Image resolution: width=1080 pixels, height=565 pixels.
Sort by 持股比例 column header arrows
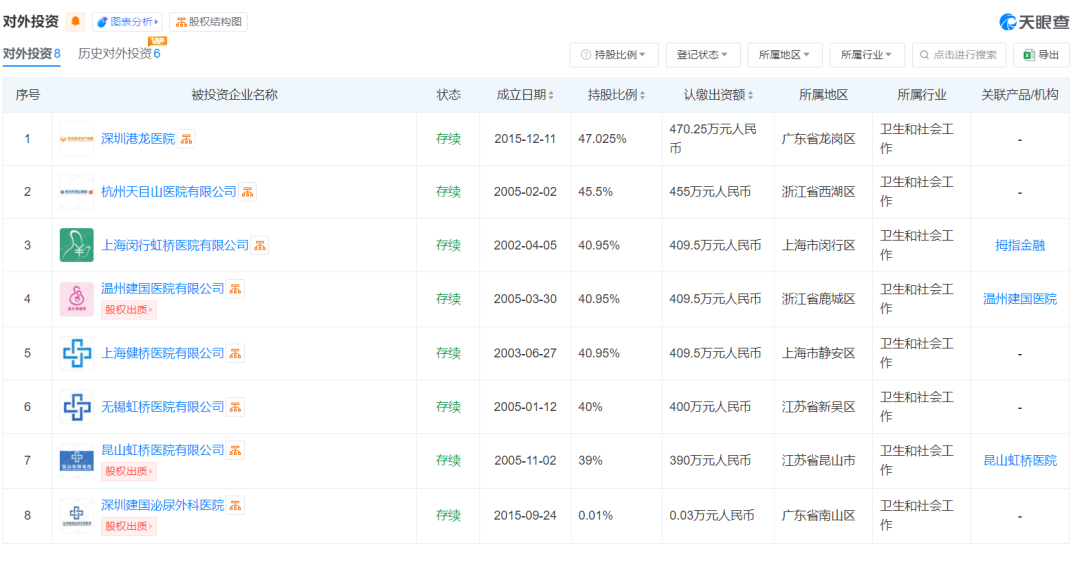(x=642, y=95)
